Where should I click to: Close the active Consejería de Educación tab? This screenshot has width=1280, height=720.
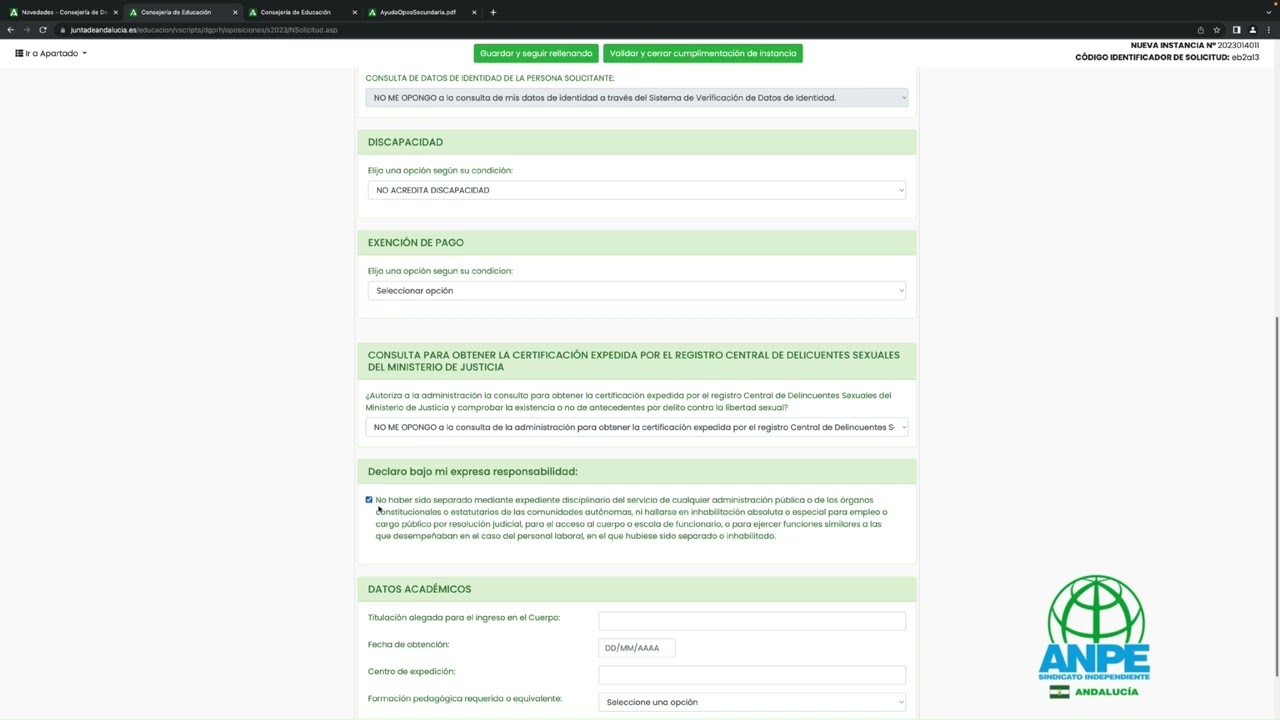235,12
